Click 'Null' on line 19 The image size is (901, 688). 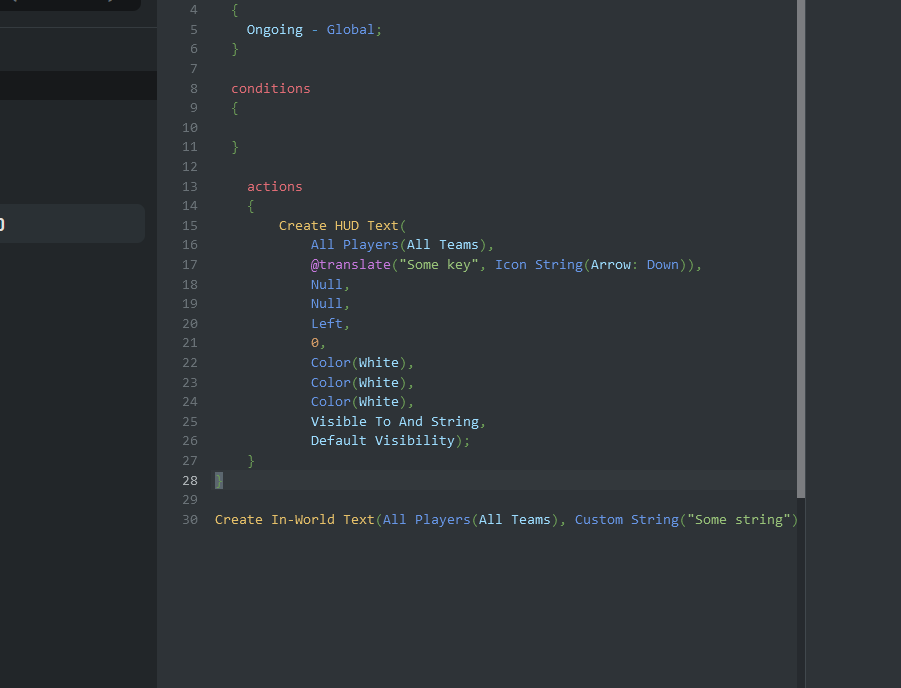point(326,304)
